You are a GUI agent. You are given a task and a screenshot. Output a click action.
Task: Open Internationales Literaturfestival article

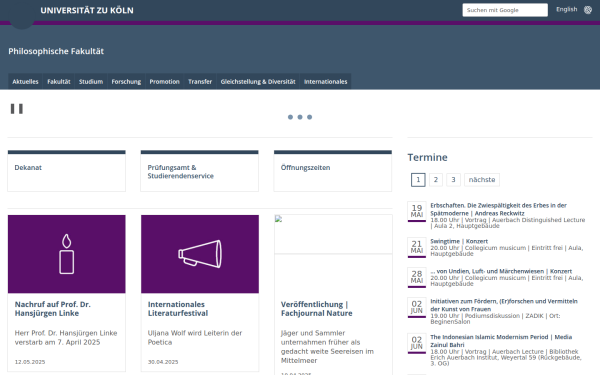pyautogui.click(x=178, y=309)
